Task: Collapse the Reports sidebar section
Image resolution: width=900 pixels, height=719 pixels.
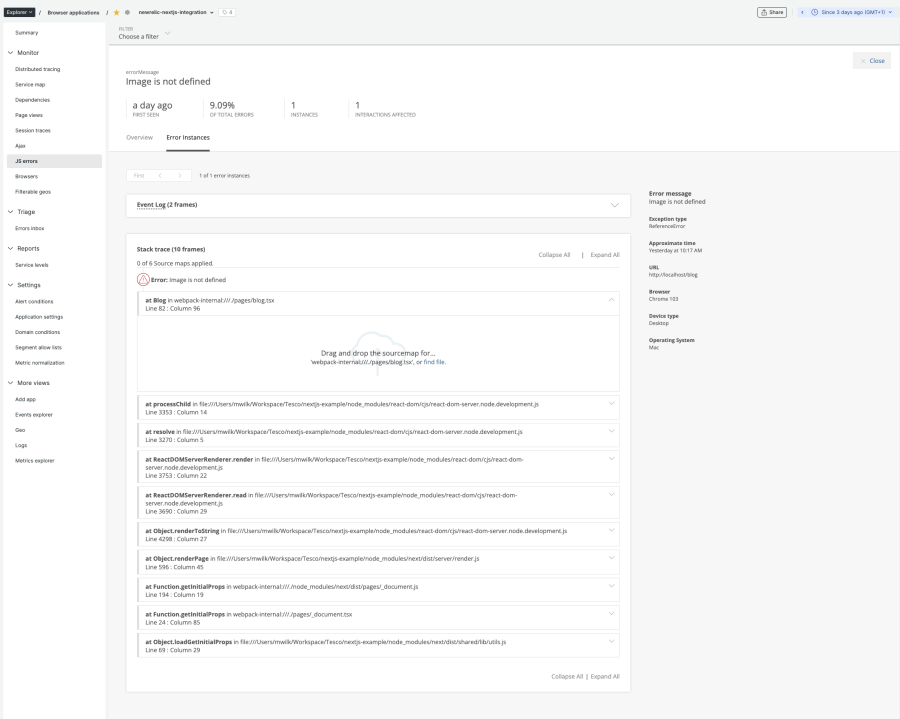Action: point(10,248)
